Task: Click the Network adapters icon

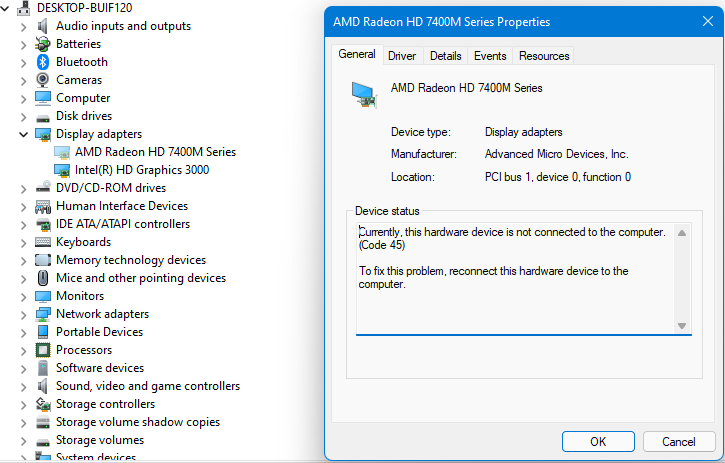Action: pos(43,314)
